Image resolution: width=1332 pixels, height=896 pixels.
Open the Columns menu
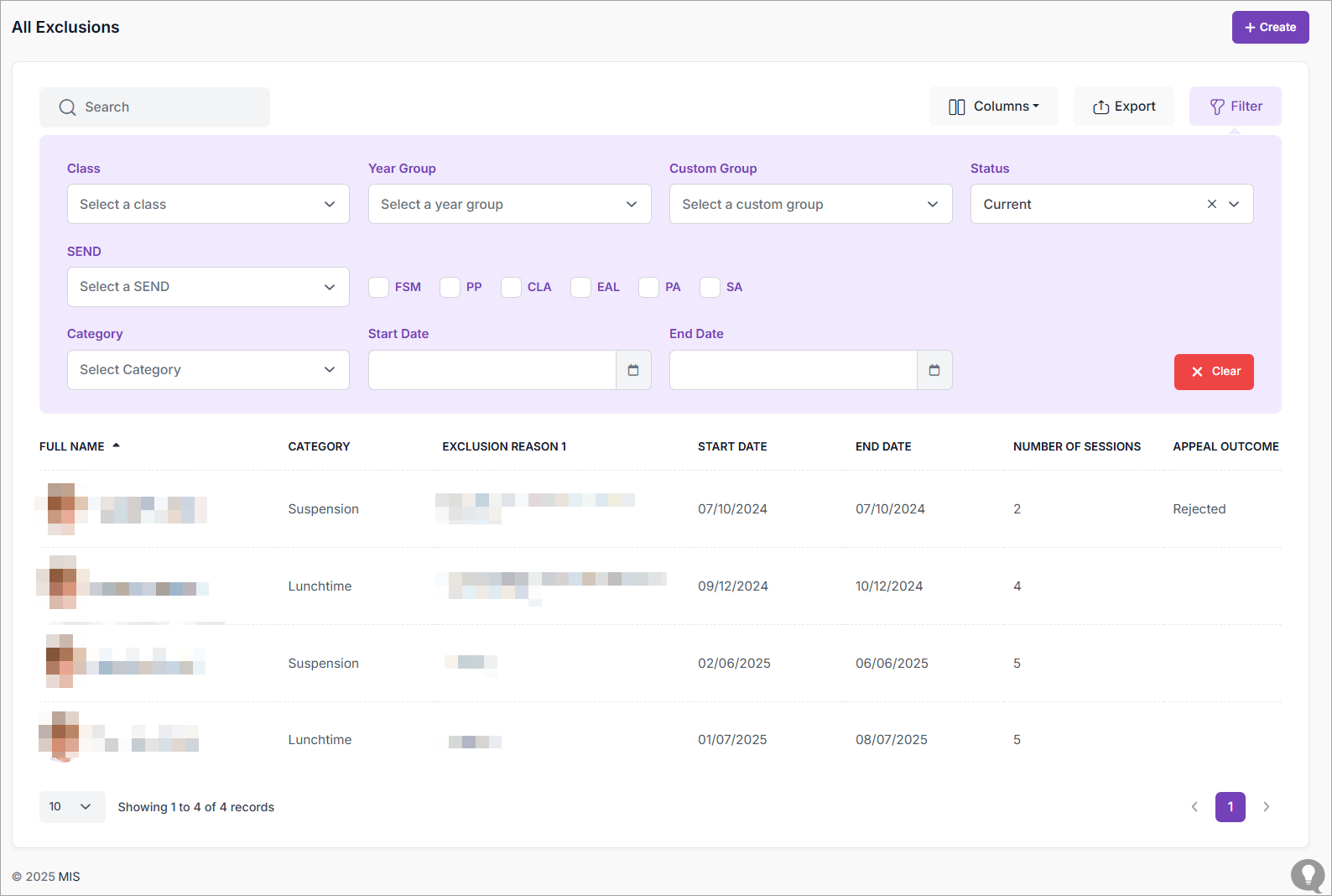(x=993, y=107)
